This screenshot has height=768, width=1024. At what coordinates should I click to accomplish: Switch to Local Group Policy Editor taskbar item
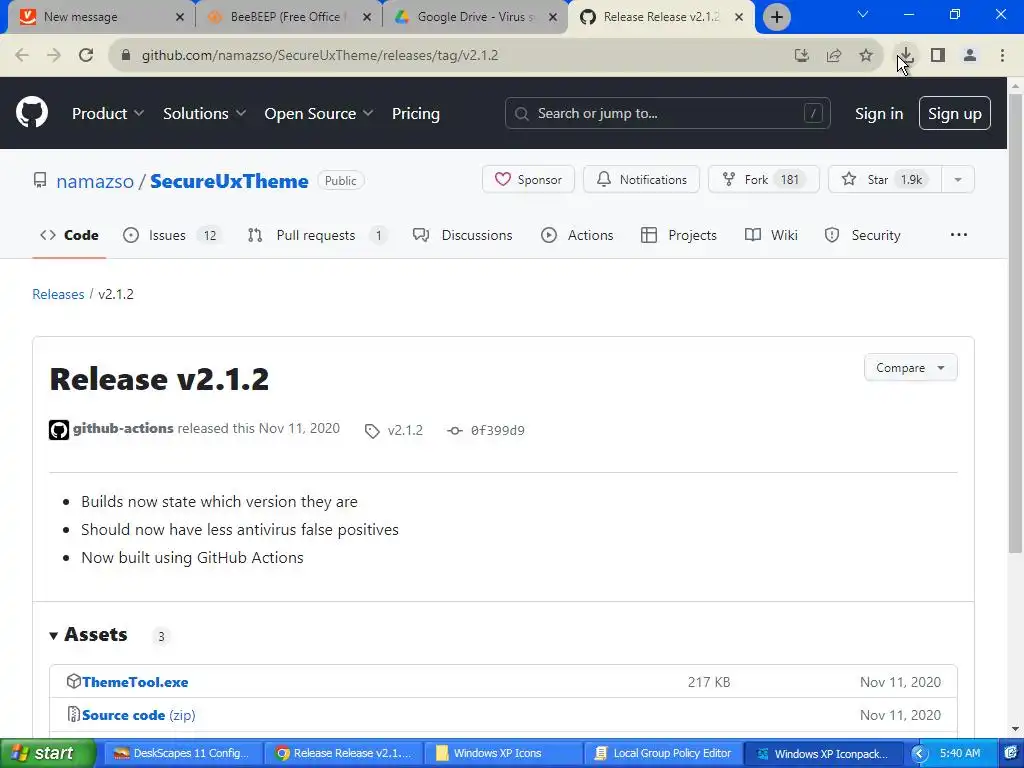click(x=663, y=753)
